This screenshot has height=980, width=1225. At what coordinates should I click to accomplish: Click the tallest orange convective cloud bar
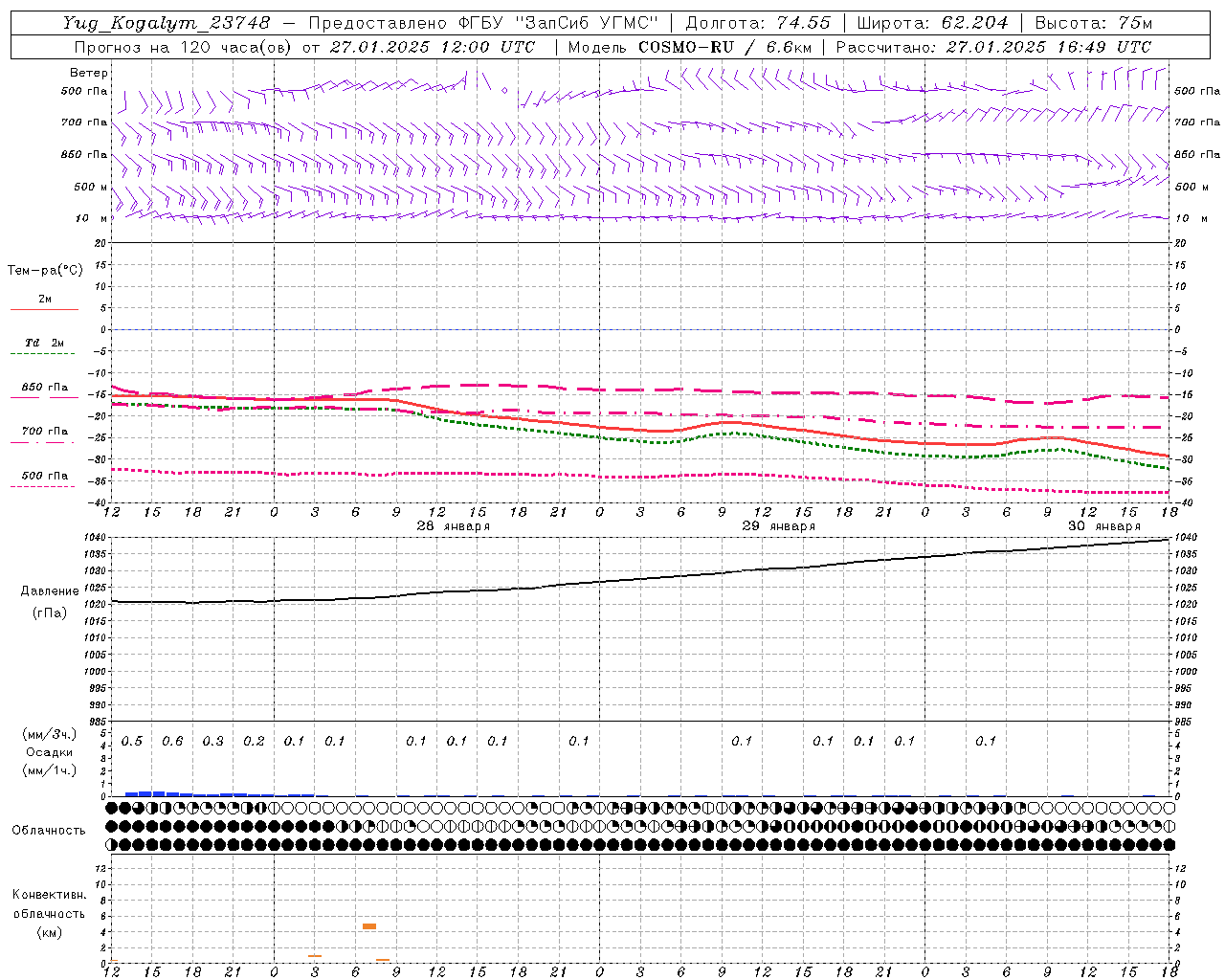tap(369, 926)
